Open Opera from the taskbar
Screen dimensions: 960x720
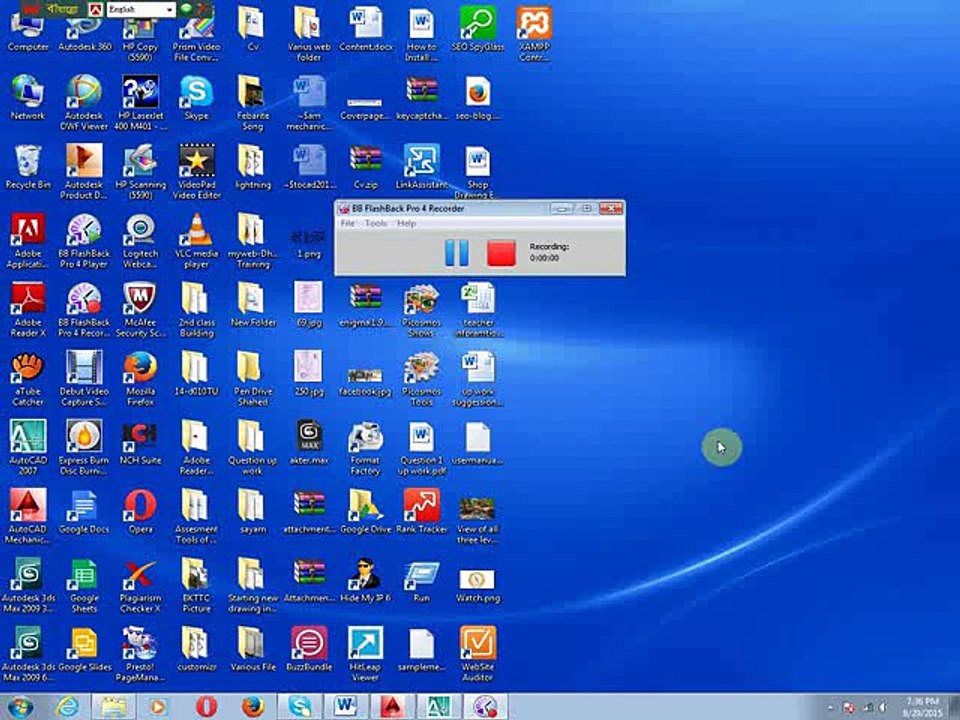[206, 707]
